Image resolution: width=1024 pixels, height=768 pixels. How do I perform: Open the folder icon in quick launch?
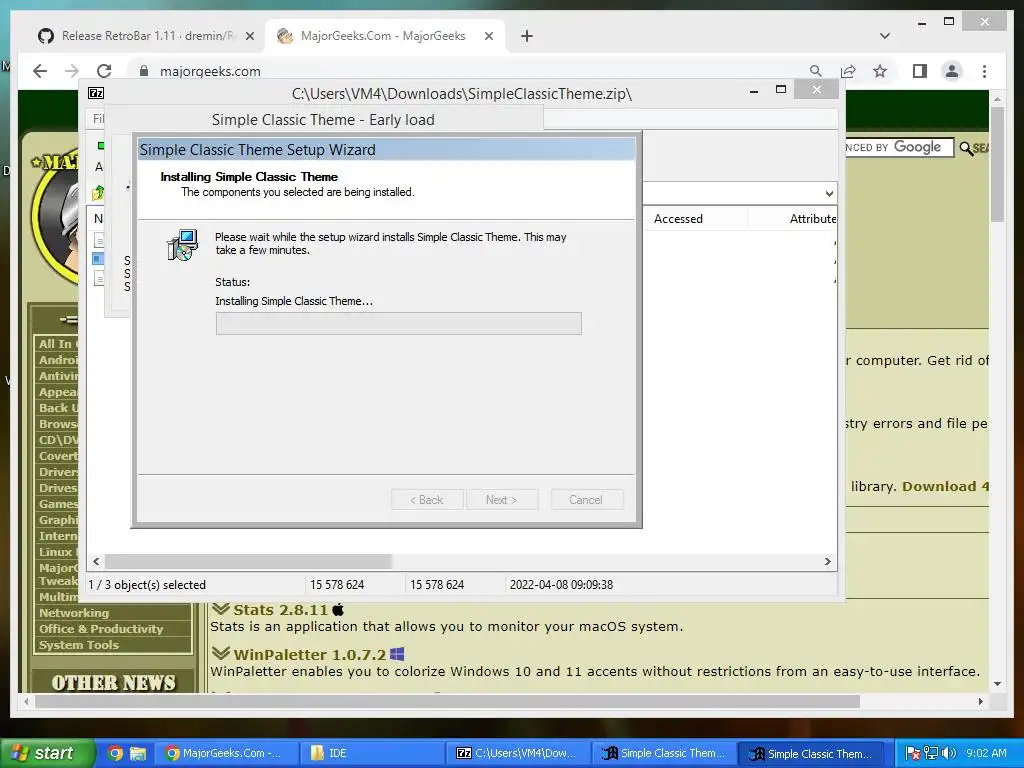(138, 754)
